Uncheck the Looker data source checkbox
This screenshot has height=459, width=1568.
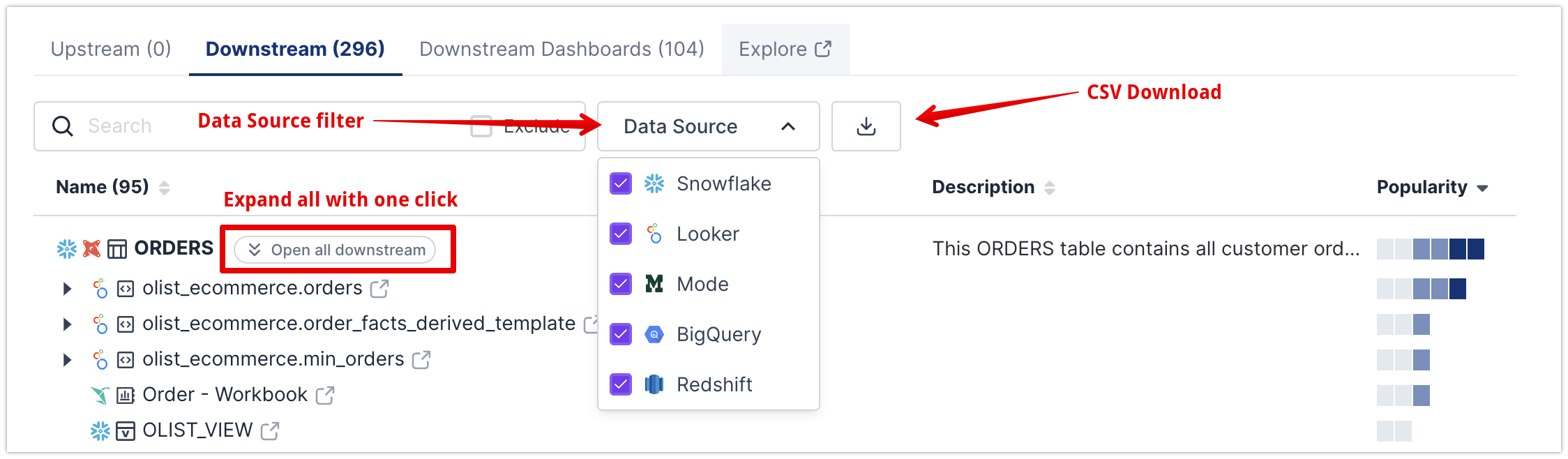620,234
